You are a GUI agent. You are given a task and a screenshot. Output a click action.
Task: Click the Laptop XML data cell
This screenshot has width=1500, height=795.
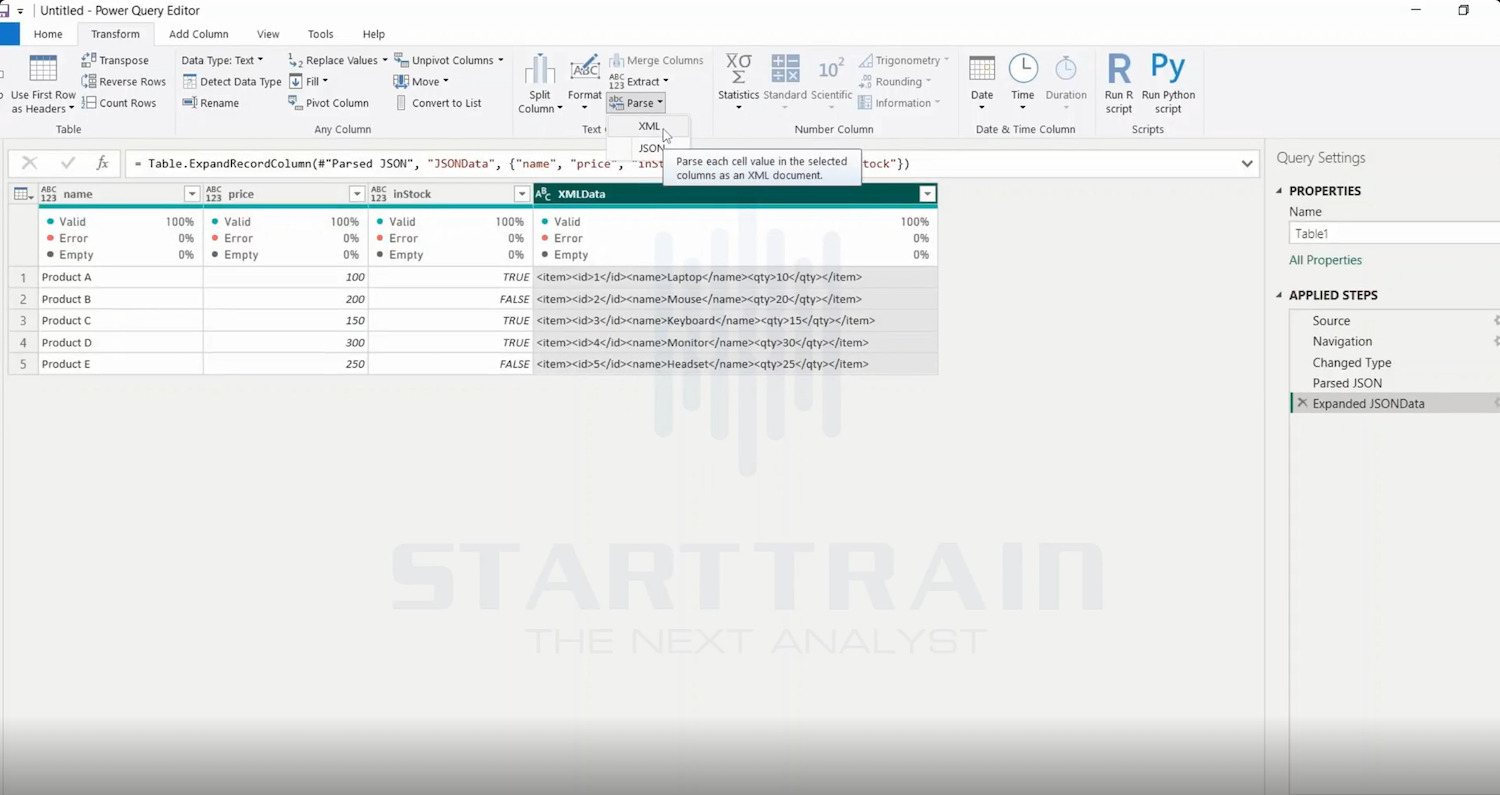(x=735, y=277)
